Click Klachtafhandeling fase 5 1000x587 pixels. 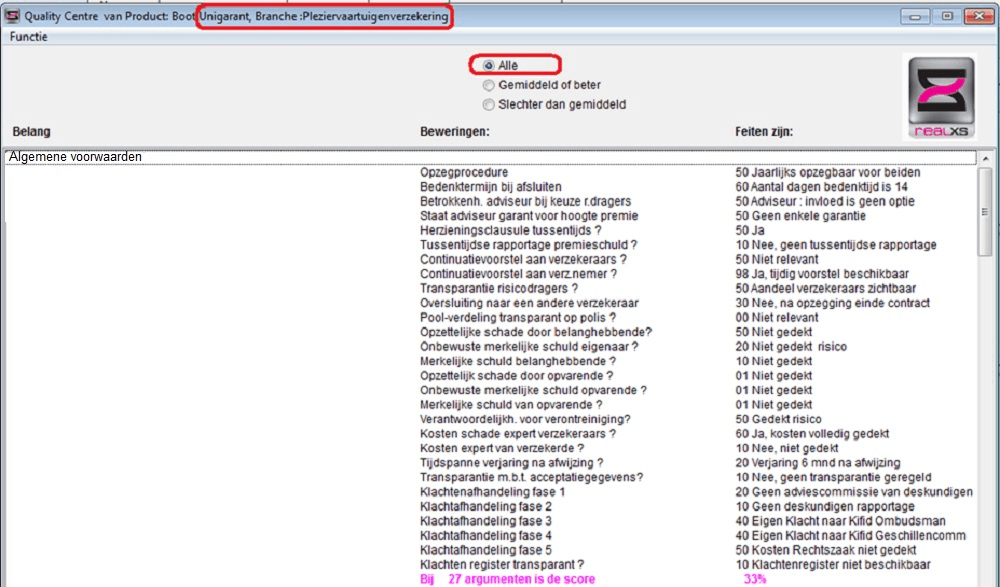[486, 551]
